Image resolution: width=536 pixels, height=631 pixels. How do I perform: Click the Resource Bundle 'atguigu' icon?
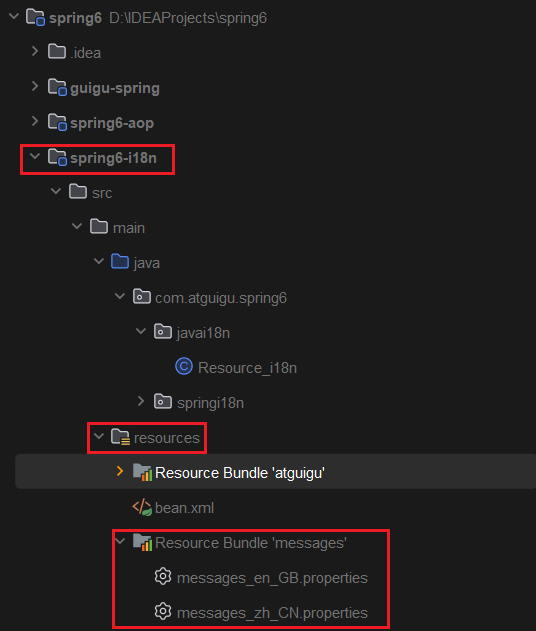tap(142, 472)
